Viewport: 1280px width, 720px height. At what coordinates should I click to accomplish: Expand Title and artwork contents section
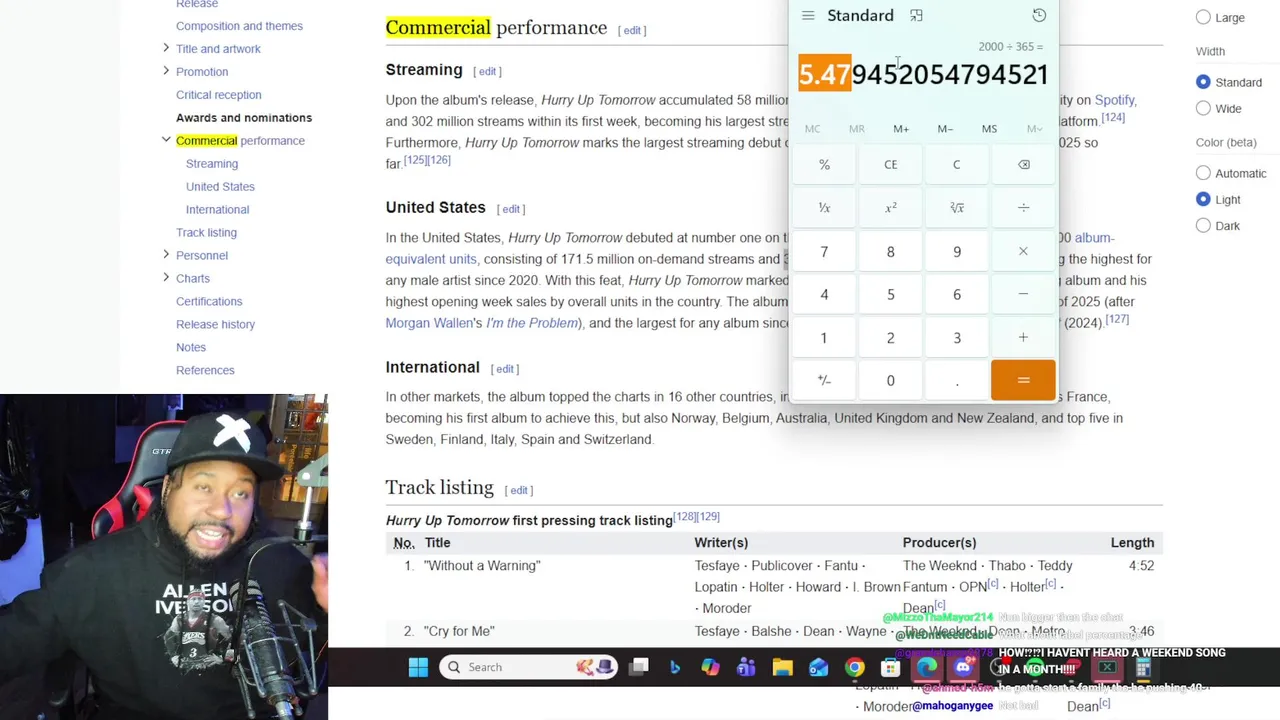pos(166,48)
